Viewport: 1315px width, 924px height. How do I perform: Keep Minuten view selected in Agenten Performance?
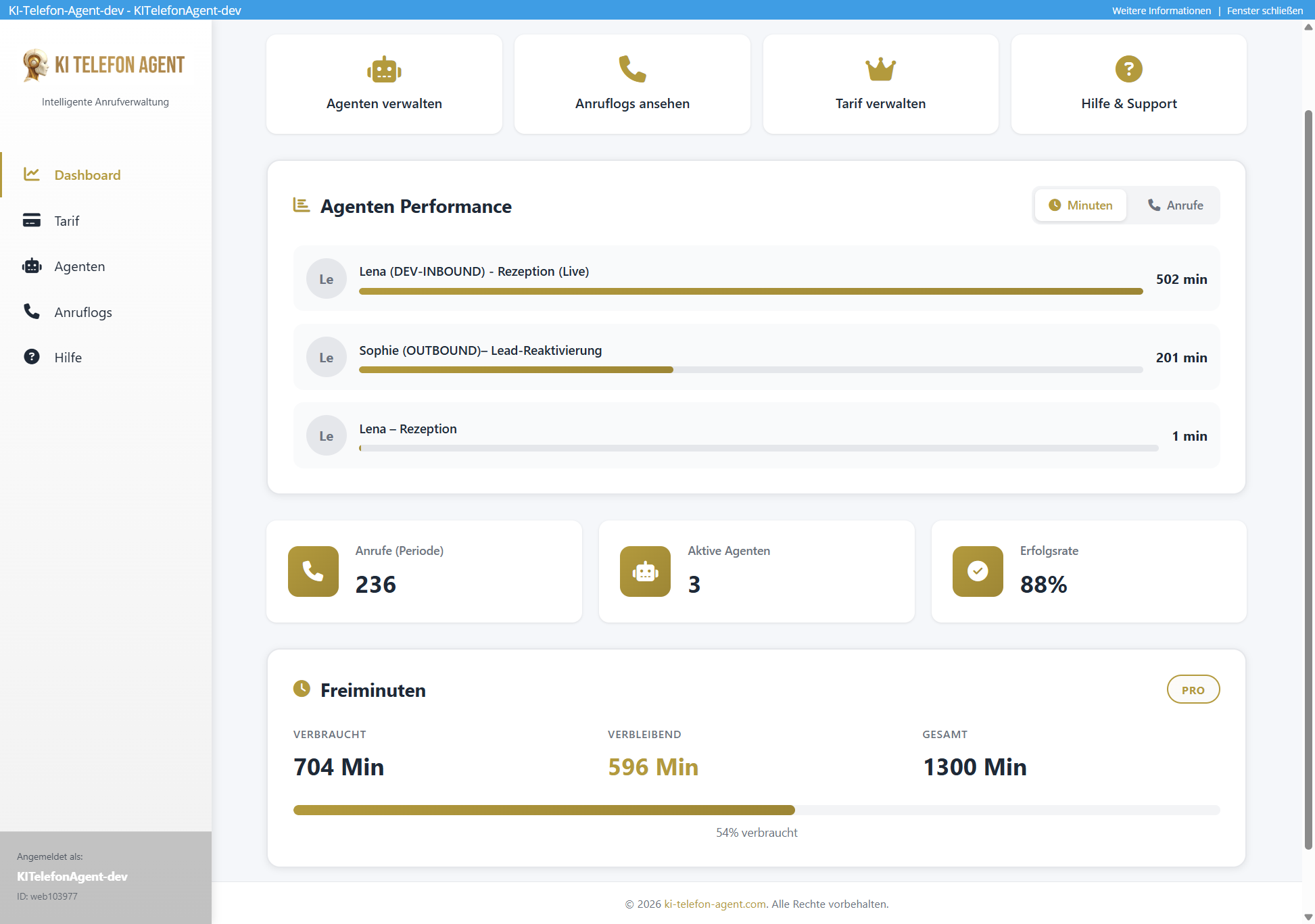1080,205
